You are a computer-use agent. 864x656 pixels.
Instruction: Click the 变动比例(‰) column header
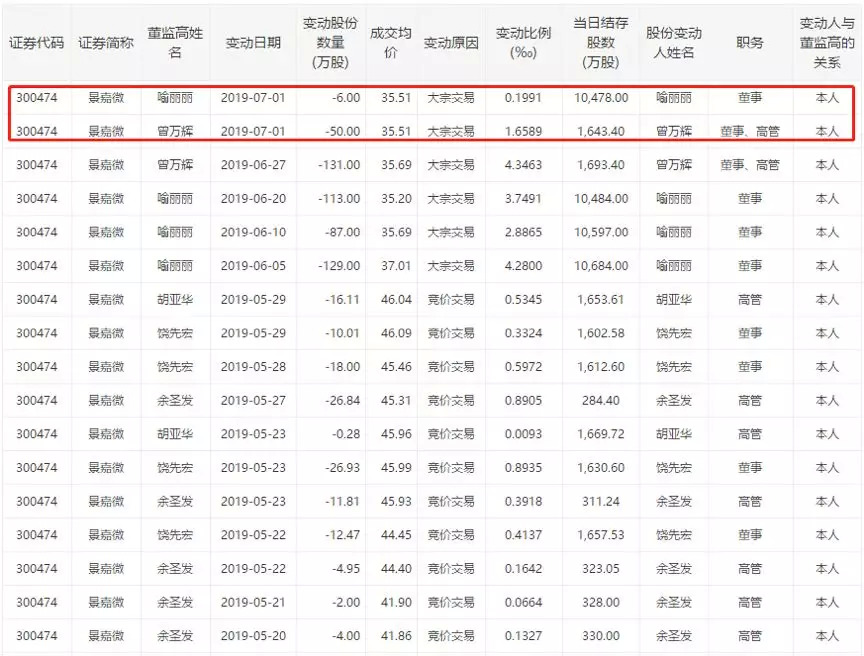[x=524, y=43]
